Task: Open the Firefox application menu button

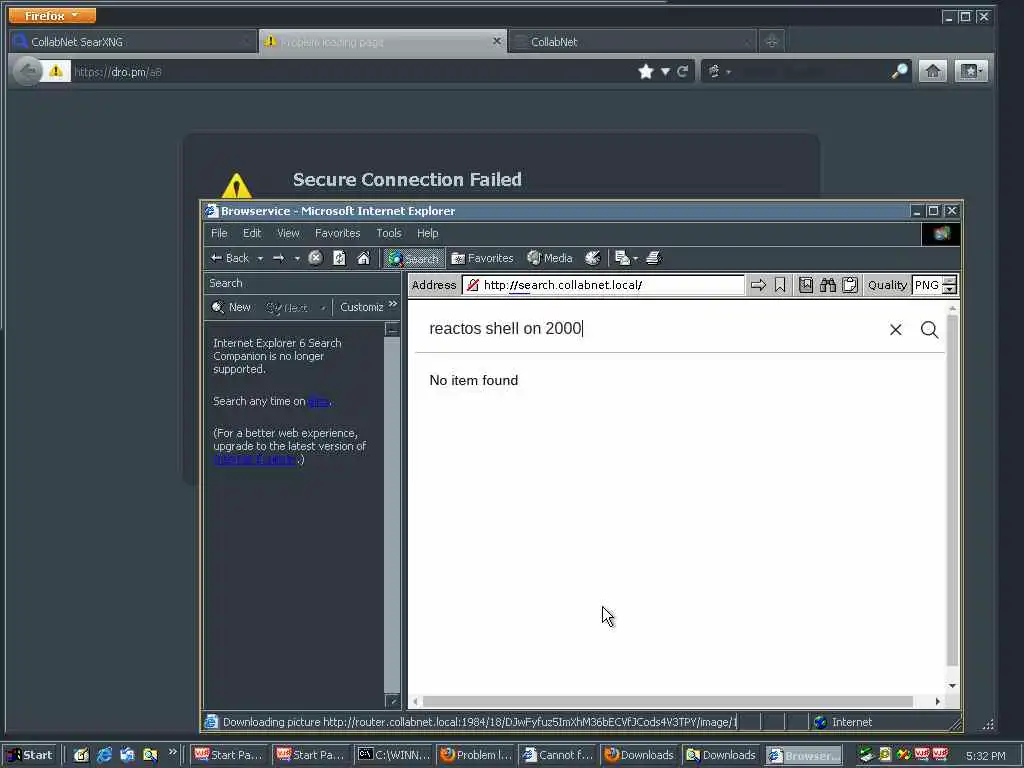Action: (x=52, y=15)
